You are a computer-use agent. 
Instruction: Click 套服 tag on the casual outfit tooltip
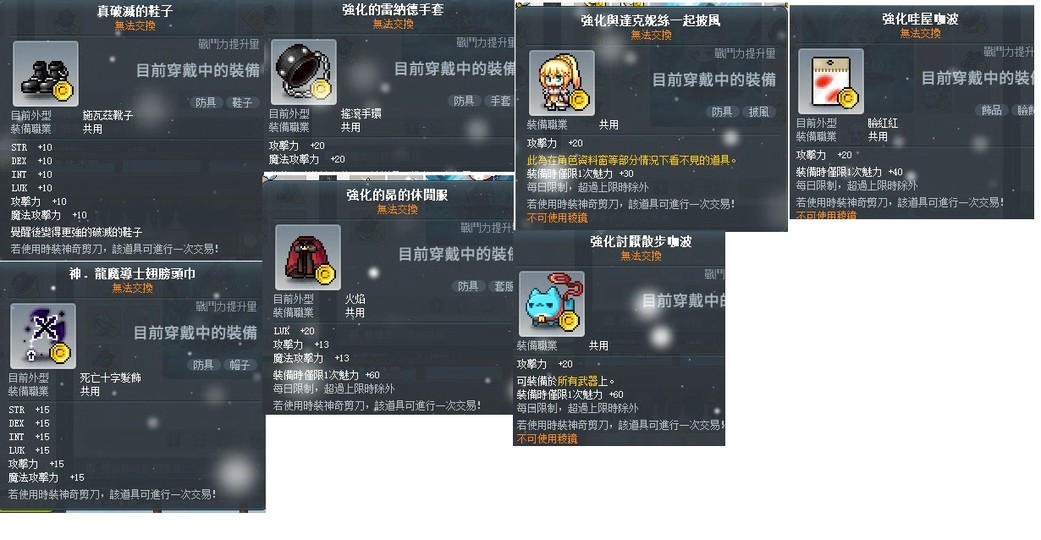pyautogui.click(x=503, y=286)
